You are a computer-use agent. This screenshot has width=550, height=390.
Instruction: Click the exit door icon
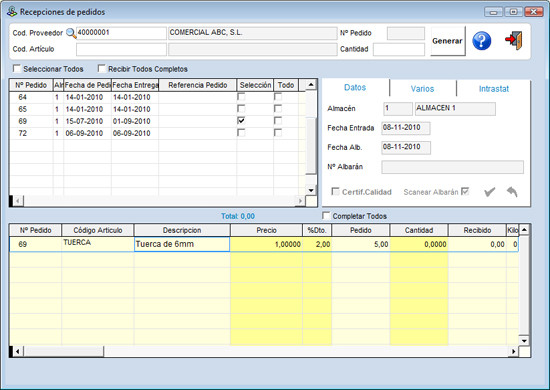(514, 40)
